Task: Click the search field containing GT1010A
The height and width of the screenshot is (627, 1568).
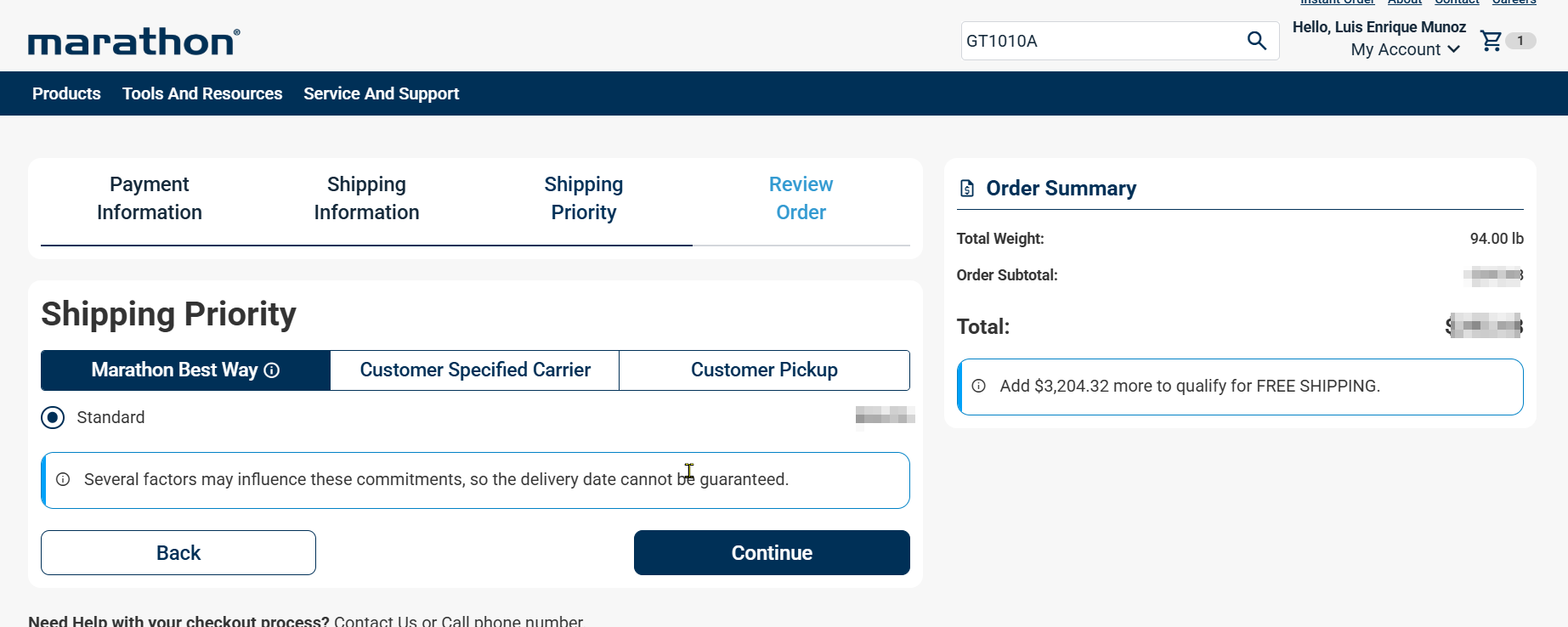Action: 1101,41
